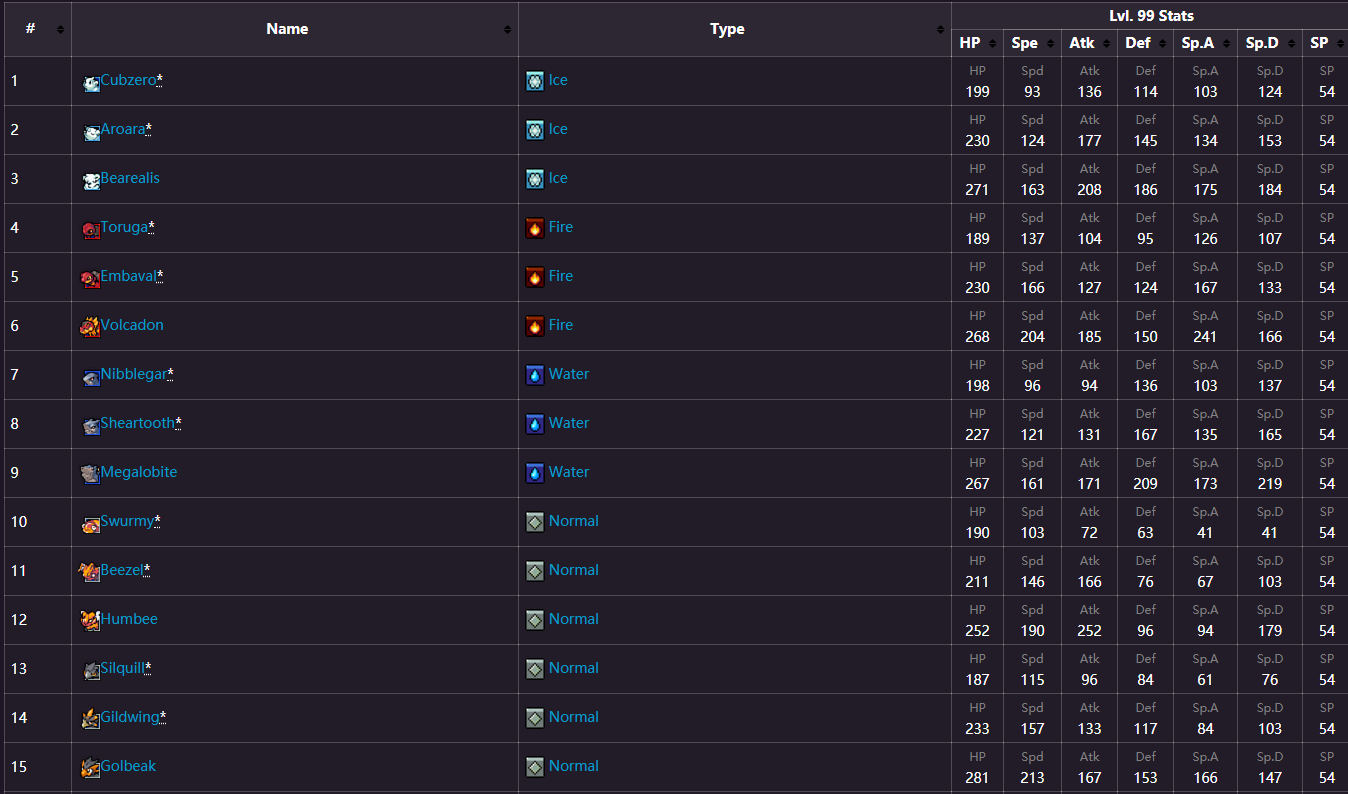Click the Golbeak sprite icon
This screenshot has width=1348, height=794.
pyautogui.click(x=90, y=768)
